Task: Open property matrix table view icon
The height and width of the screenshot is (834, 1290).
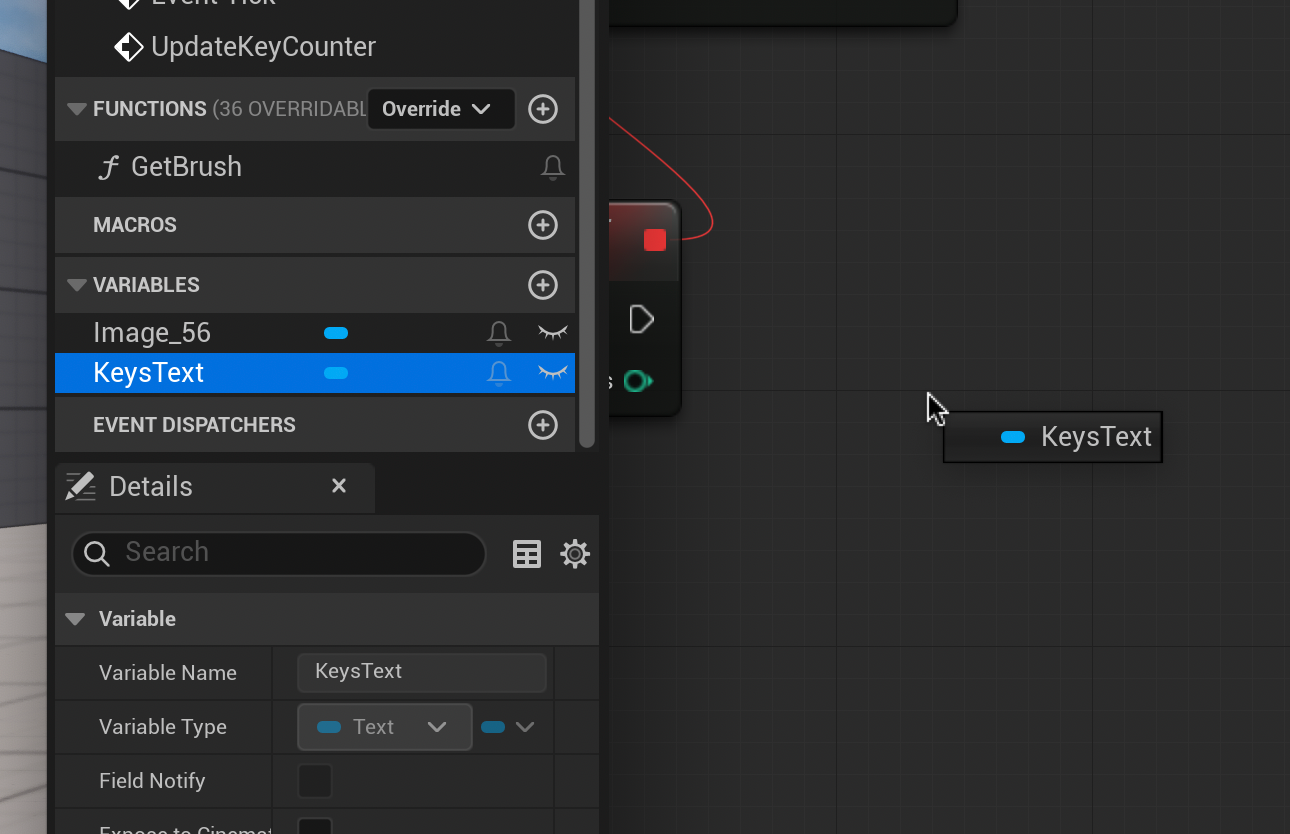Action: click(x=527, y=554)
